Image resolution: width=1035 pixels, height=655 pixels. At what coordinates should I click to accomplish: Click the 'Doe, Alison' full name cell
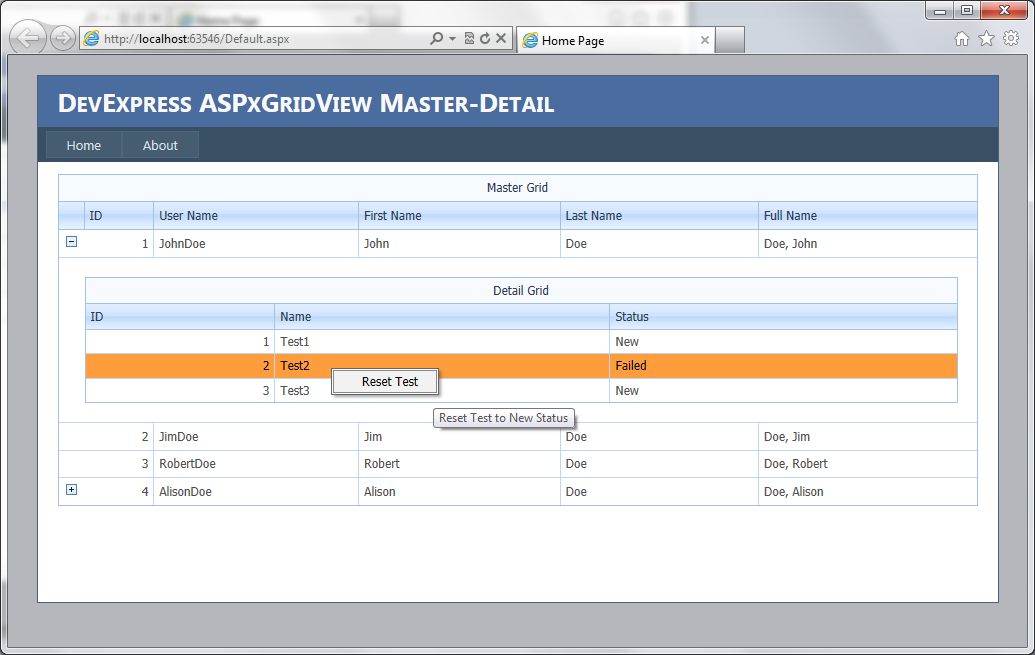(x=868, y=492)
